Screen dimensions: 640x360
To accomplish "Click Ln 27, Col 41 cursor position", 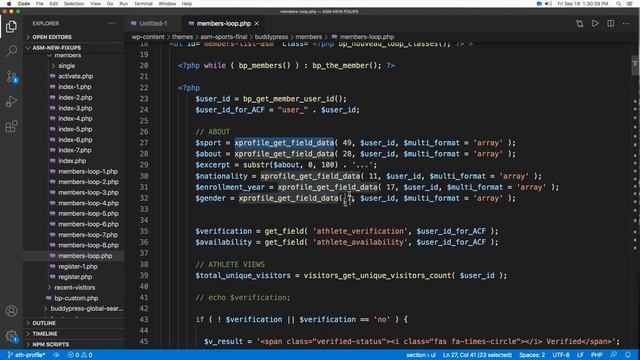I will coord(477,355).
